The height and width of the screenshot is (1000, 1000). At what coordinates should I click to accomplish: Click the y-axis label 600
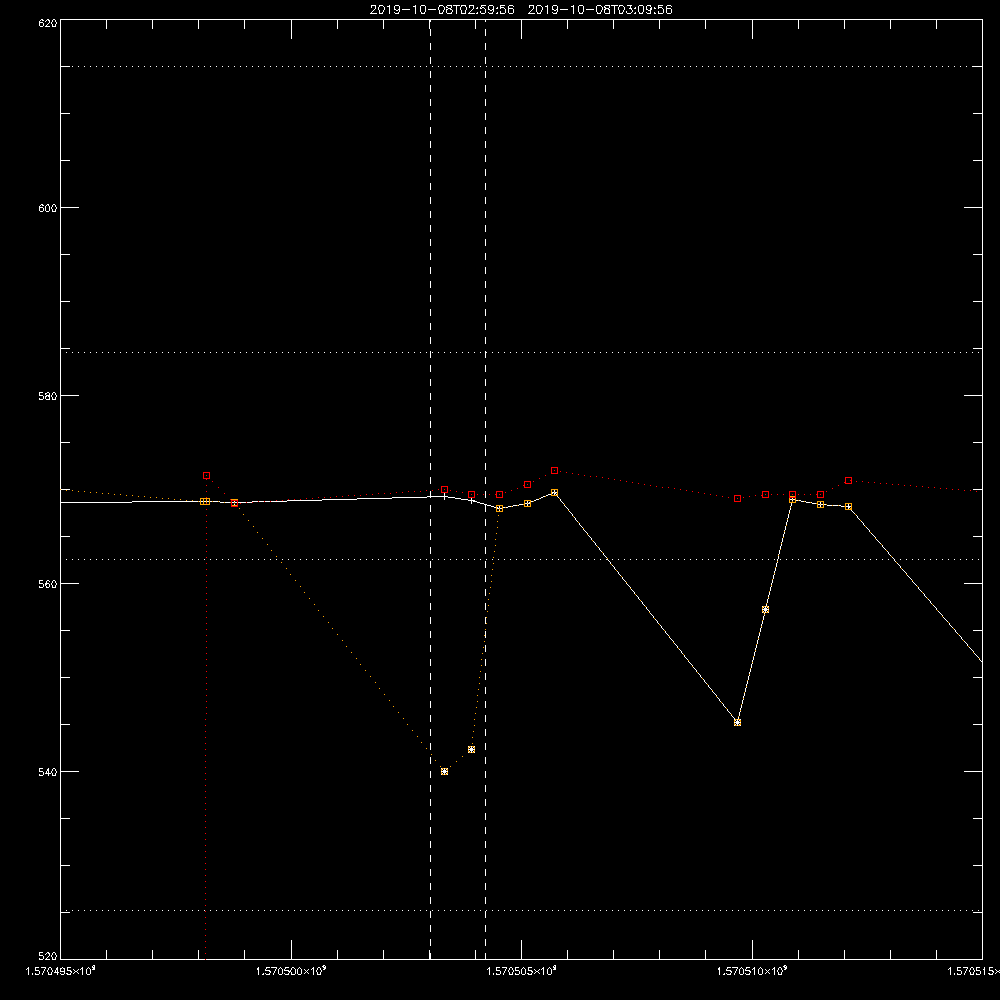tap(48, 208)
